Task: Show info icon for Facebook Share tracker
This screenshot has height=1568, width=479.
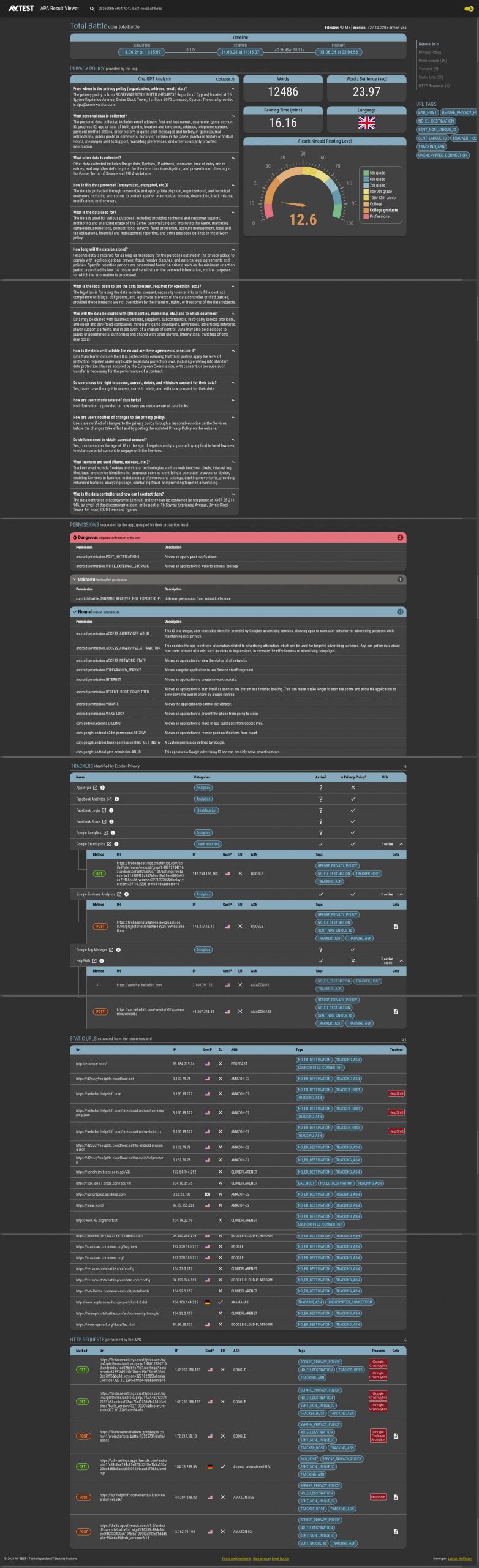Action: [x=111, y=821]
